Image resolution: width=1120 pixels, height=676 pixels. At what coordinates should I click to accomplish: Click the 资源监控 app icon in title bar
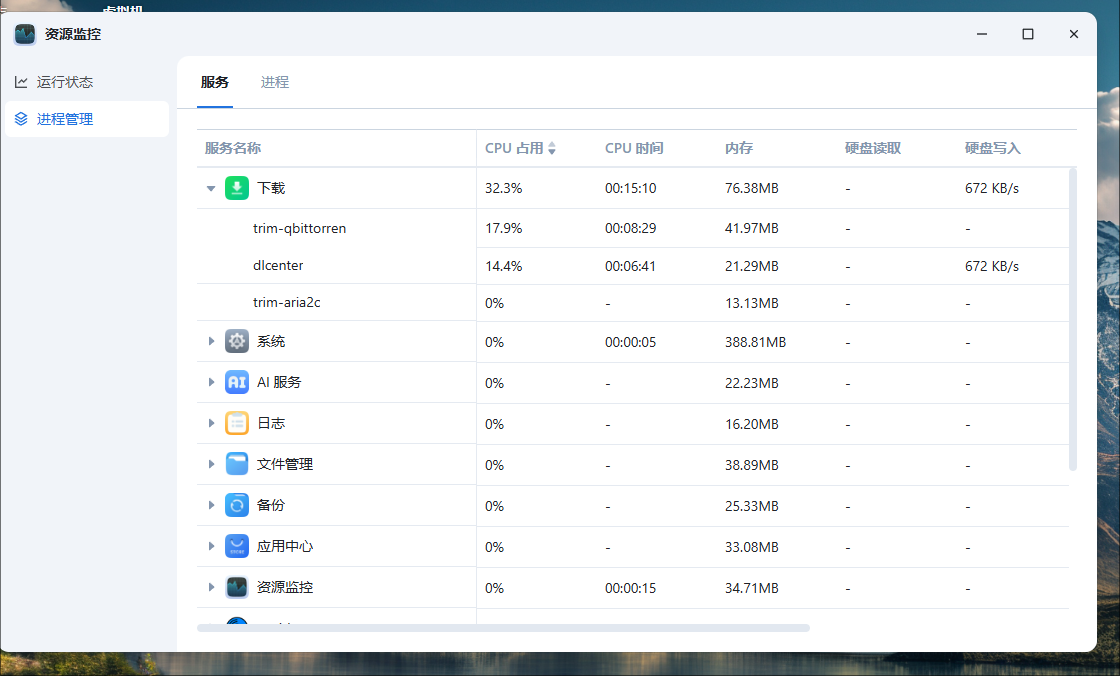click(25, 34)
